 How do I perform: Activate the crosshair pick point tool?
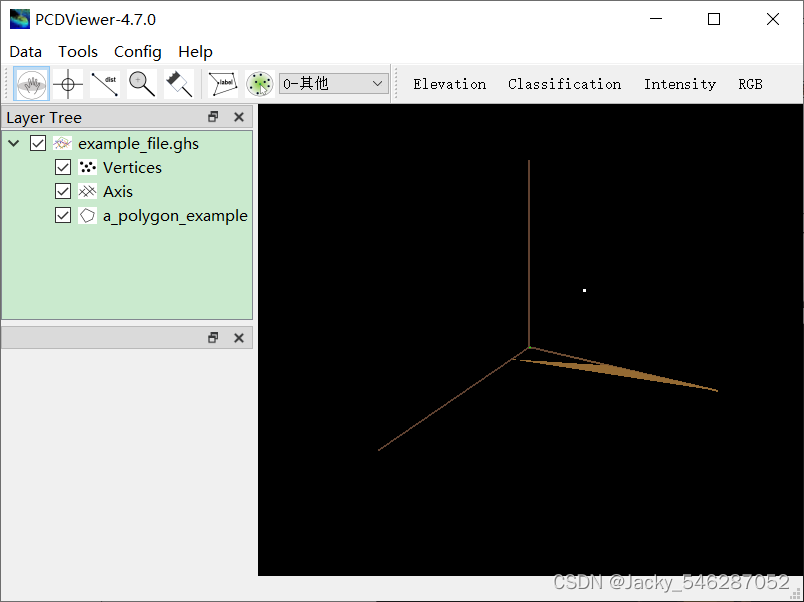[x=68, y=84]
